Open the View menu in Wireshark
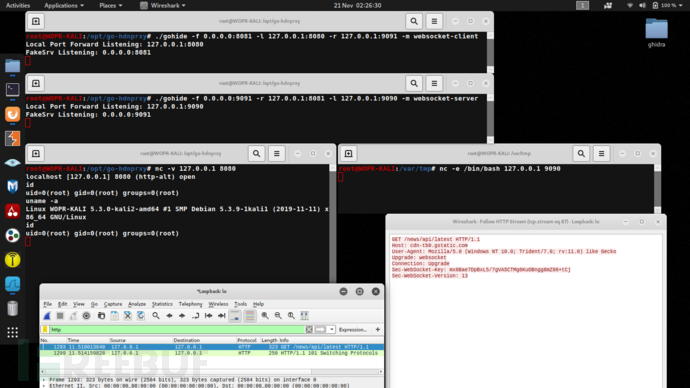Viewport: 690px width, 388px height. (78, 304)
